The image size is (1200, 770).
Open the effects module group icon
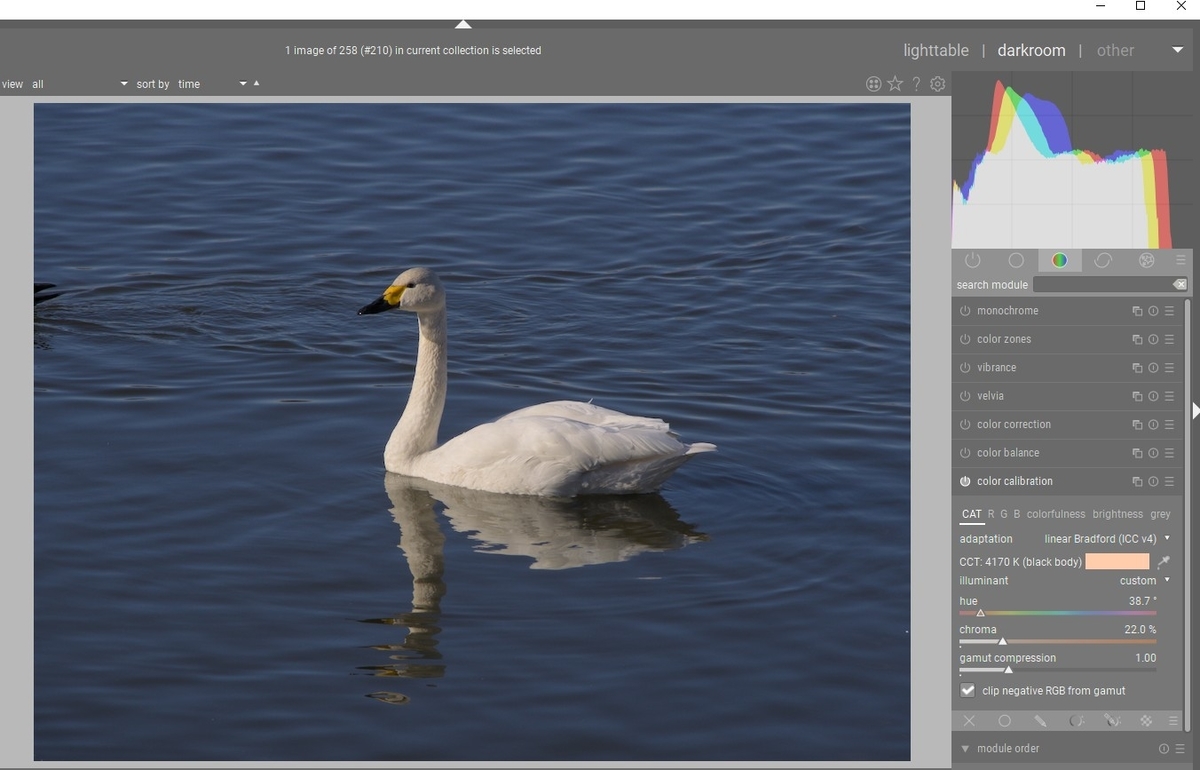(1146, 260)
